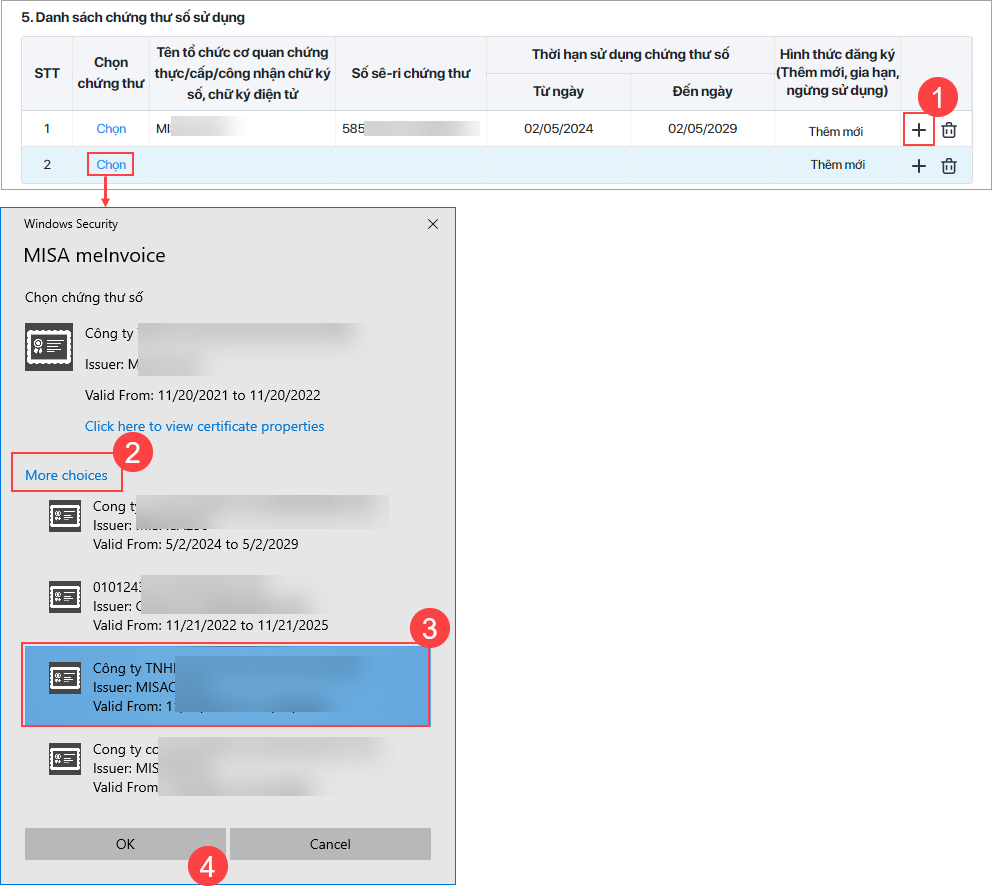Screen dimensions: 992x887
Task: Collapse the More choices section
Action: coord(66,475)
